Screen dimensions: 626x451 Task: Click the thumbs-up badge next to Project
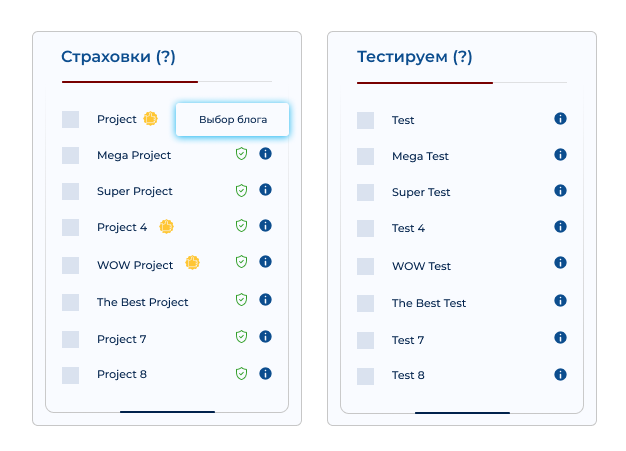[151, 119]
